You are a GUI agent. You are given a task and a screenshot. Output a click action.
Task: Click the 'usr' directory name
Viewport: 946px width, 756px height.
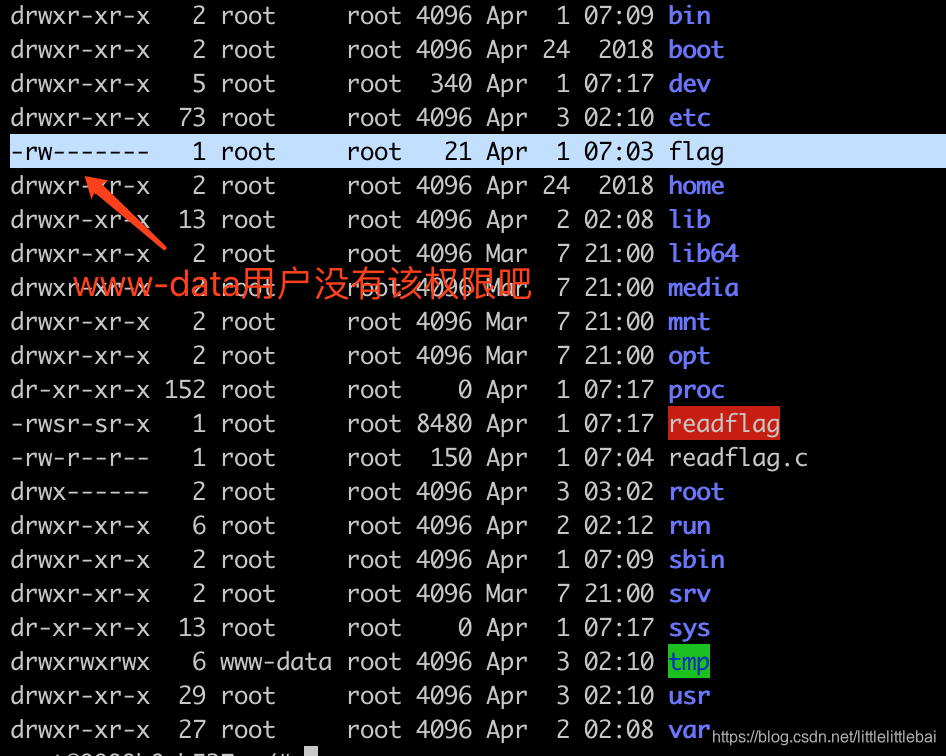point(689,696)
